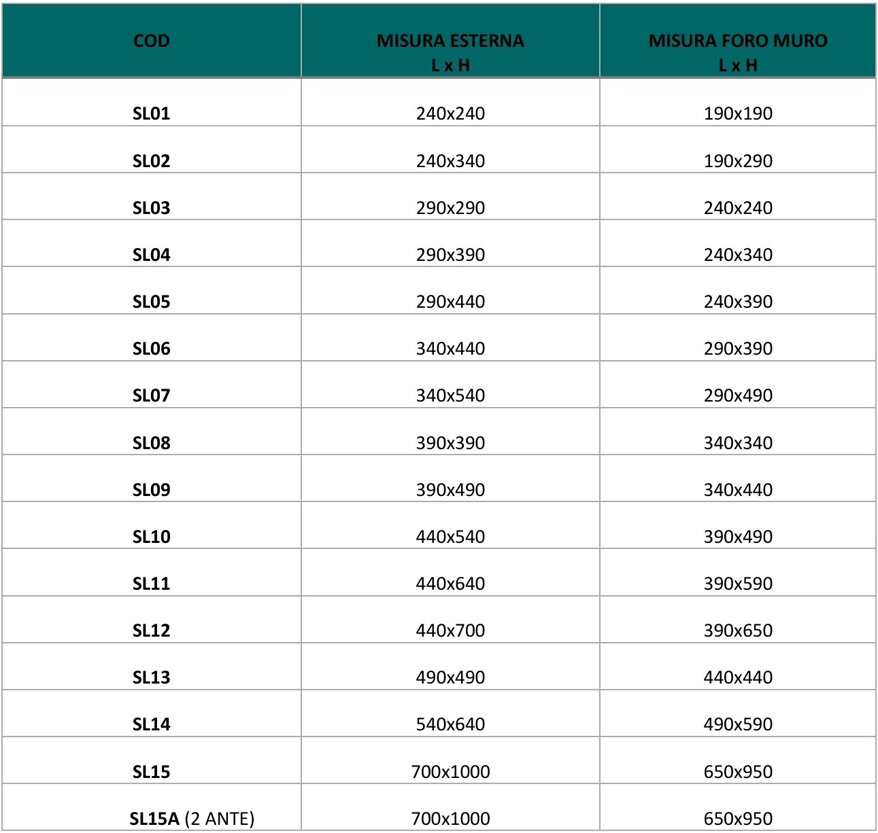
Task: Click the SL15A (2 ANTE) code cell
Action: pyautogui.click(x=191, y=819)
